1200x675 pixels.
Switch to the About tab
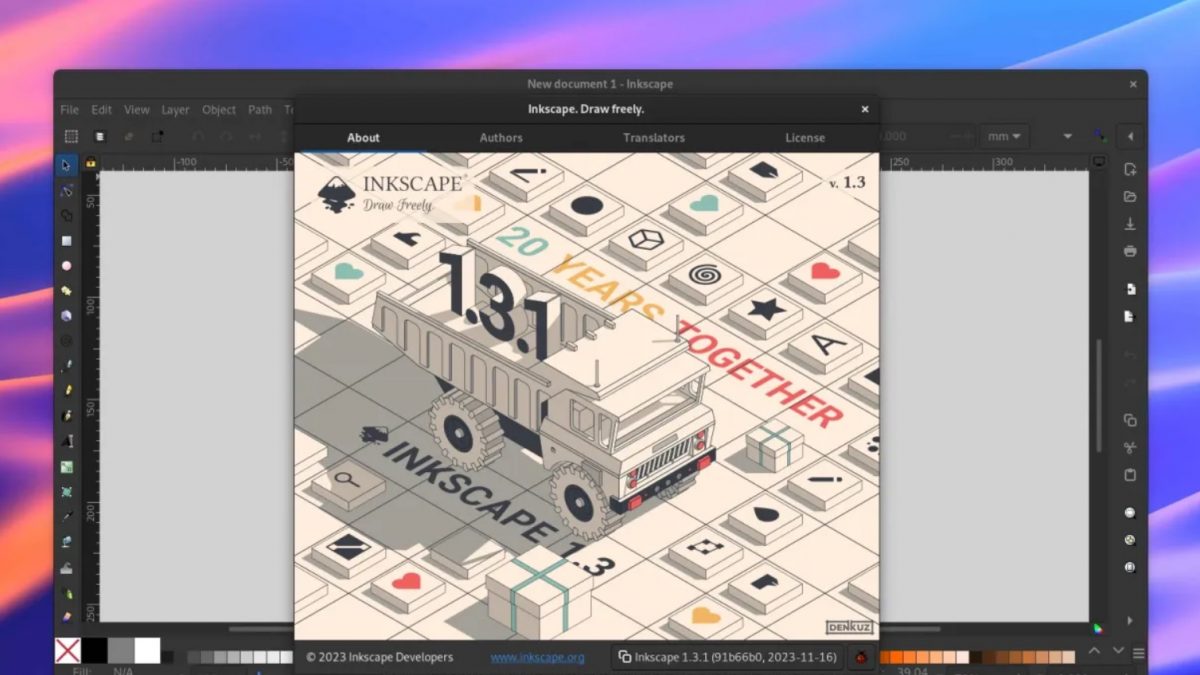[x=363, y=138]
